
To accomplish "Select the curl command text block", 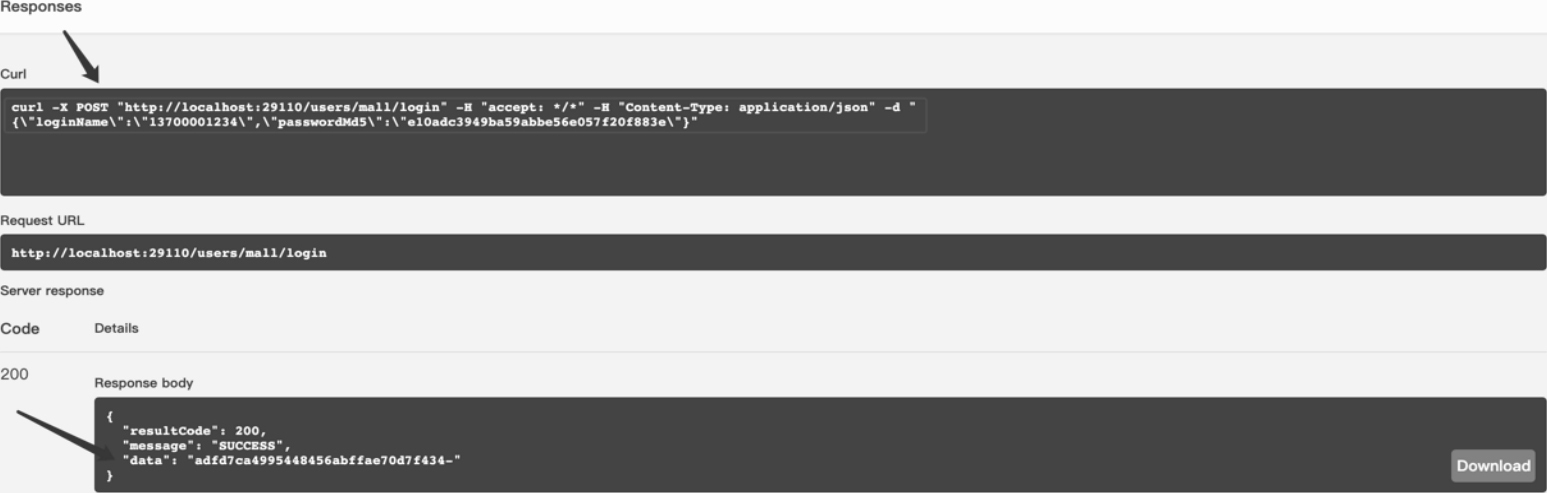I will pos(465,114).
